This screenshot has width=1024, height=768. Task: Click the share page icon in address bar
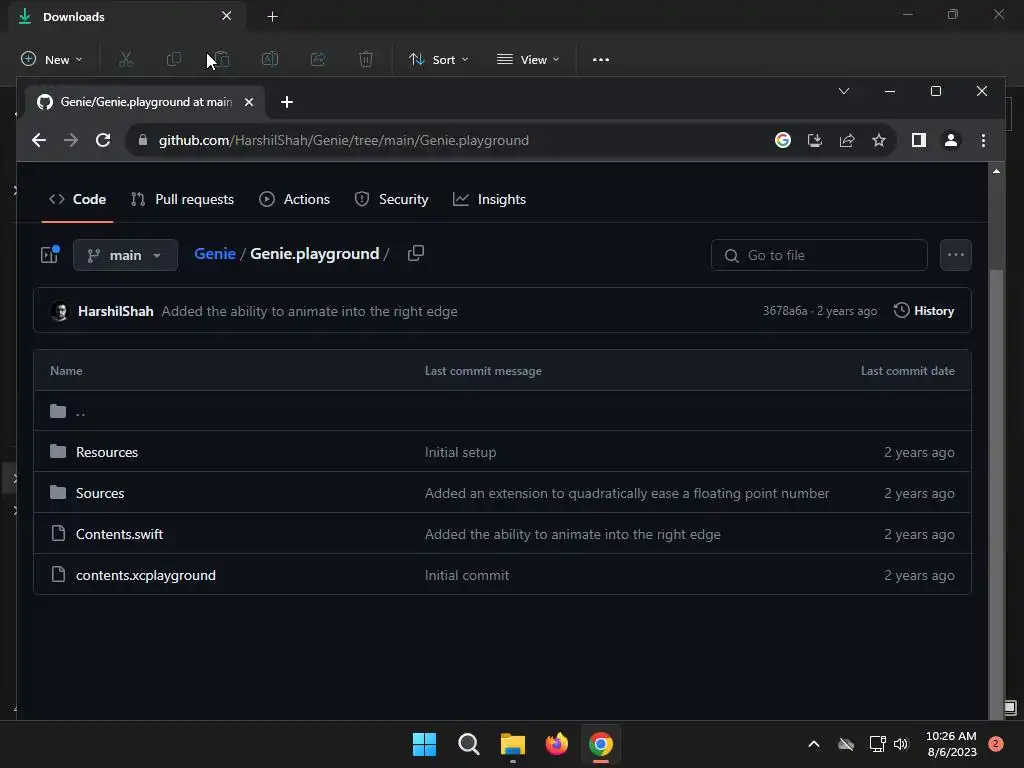(847, 140)
